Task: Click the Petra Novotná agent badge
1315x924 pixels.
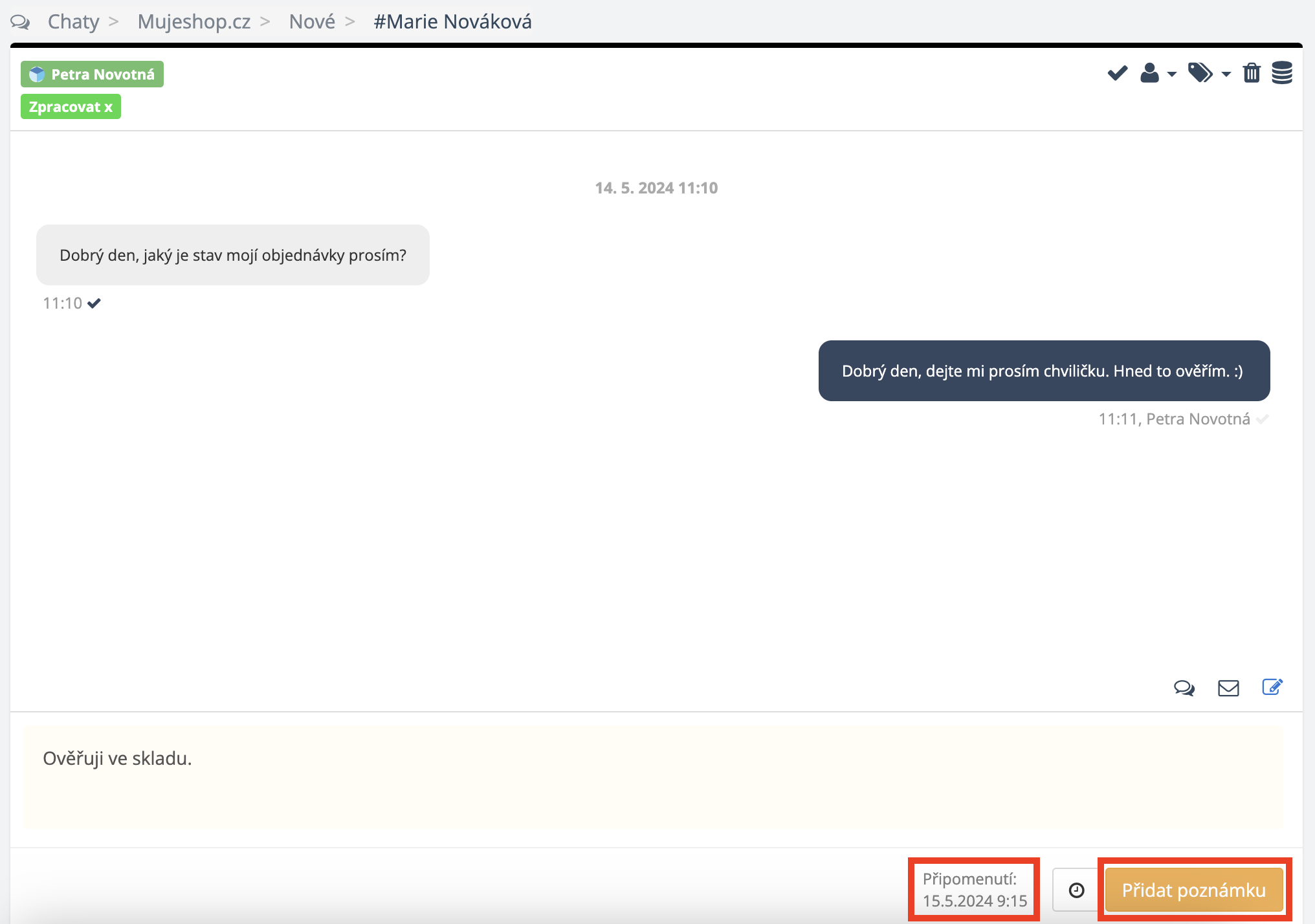Action: point(92,74)
